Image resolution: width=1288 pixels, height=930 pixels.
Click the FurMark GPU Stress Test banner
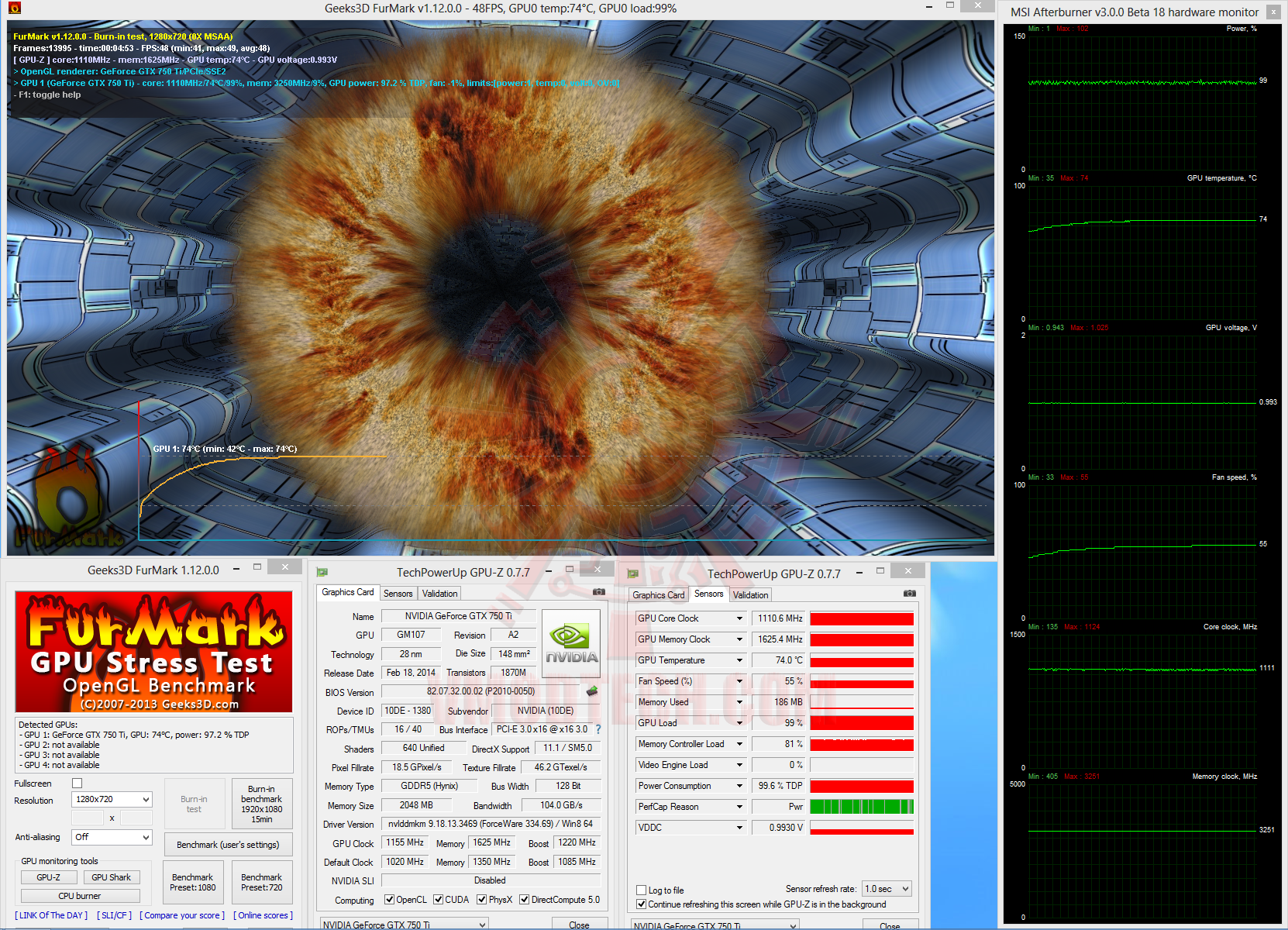(x=154, y=652)
